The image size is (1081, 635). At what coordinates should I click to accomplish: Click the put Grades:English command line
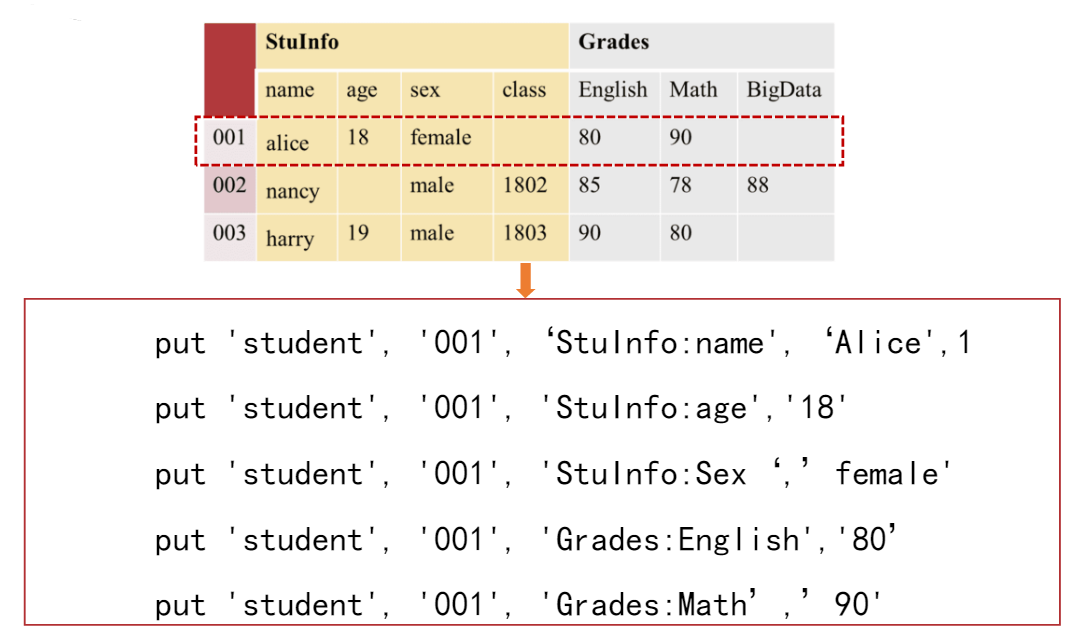(526, 538)
